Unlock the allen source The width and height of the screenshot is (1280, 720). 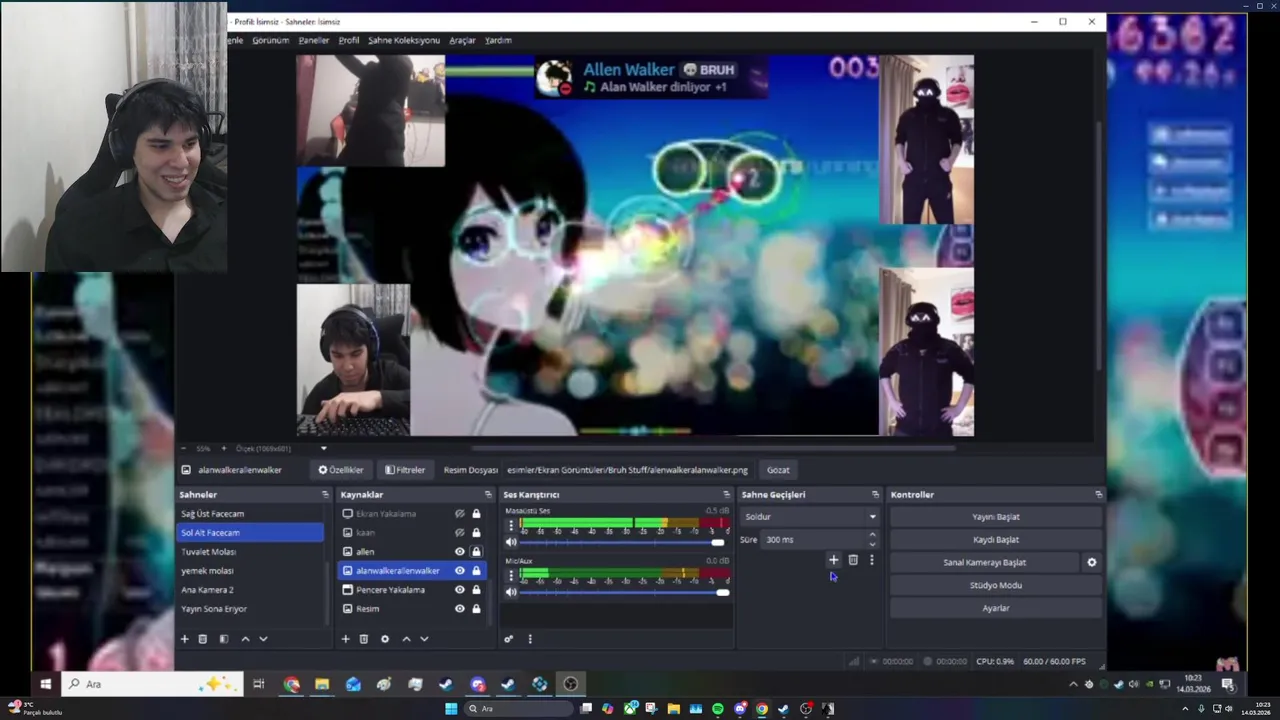pos(476,552)
